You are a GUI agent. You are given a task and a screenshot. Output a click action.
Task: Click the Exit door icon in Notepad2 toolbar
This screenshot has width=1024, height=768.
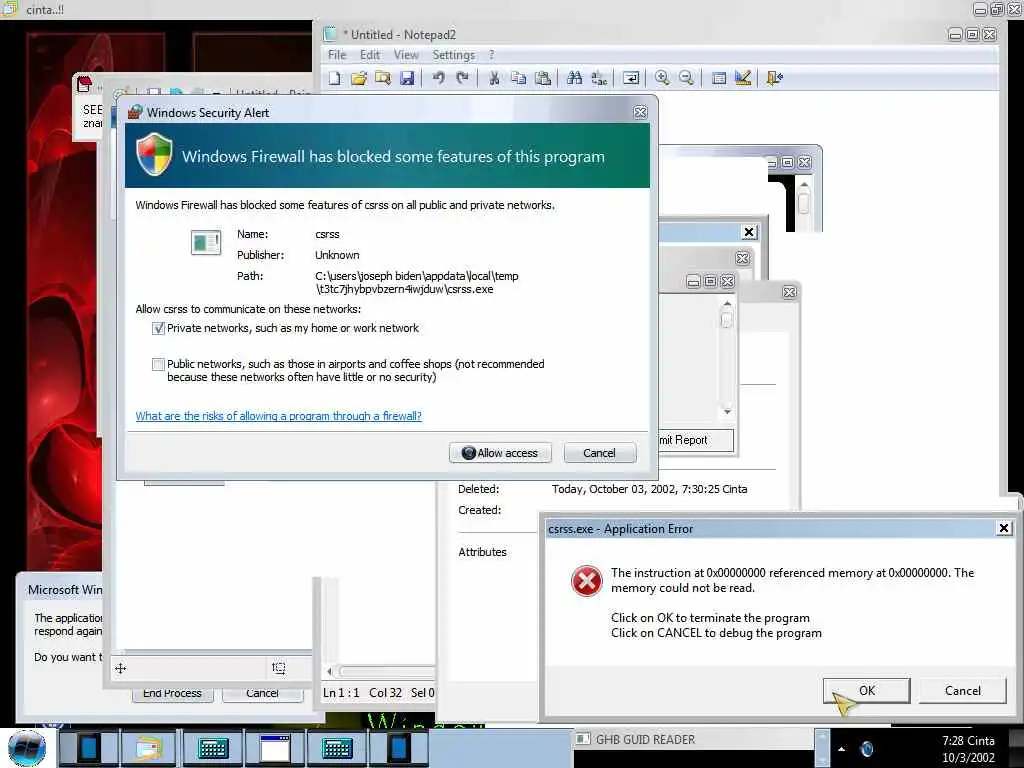(x=775, y=78)
